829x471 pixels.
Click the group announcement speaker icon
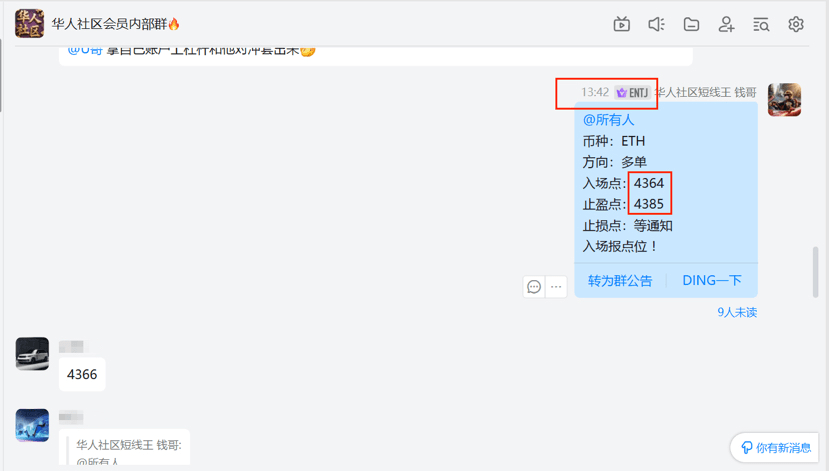pos(656,24)
